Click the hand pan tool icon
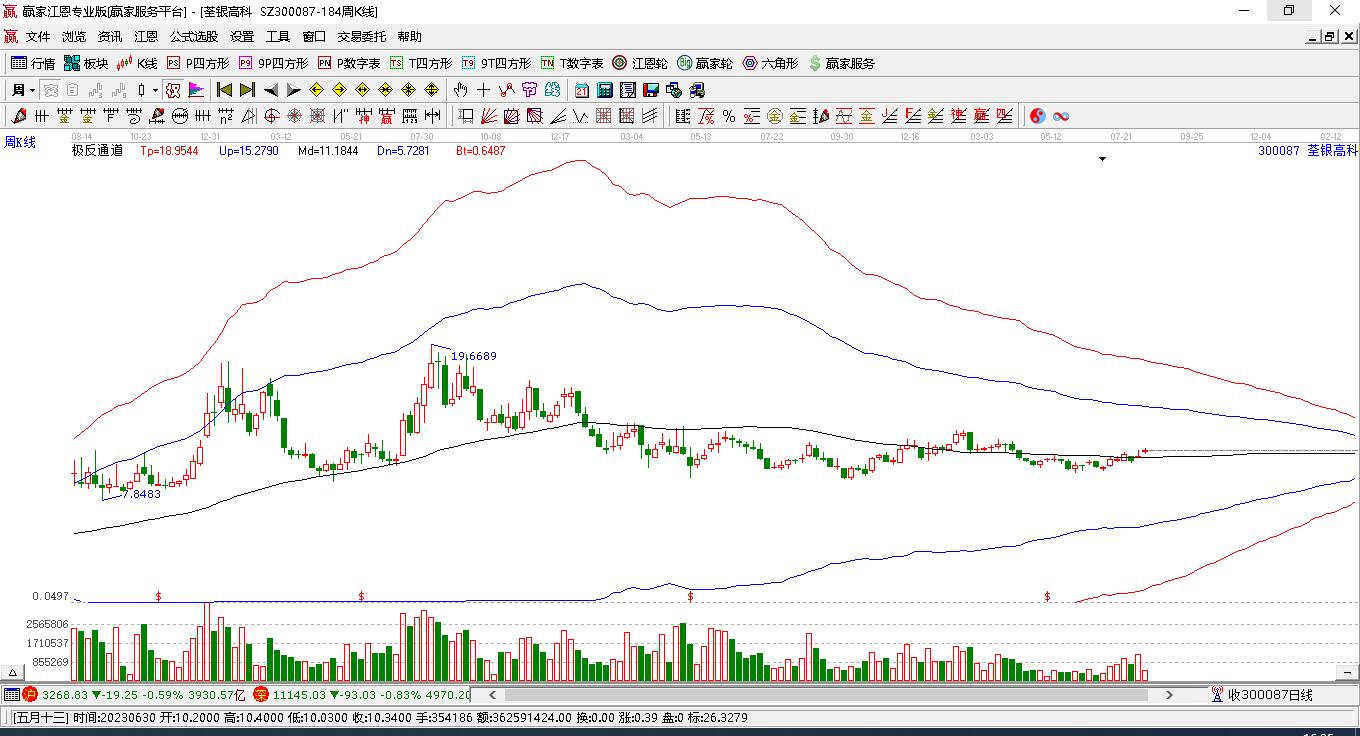Image resolution: width=1360 pixels, height=736 pixels. 460,90
